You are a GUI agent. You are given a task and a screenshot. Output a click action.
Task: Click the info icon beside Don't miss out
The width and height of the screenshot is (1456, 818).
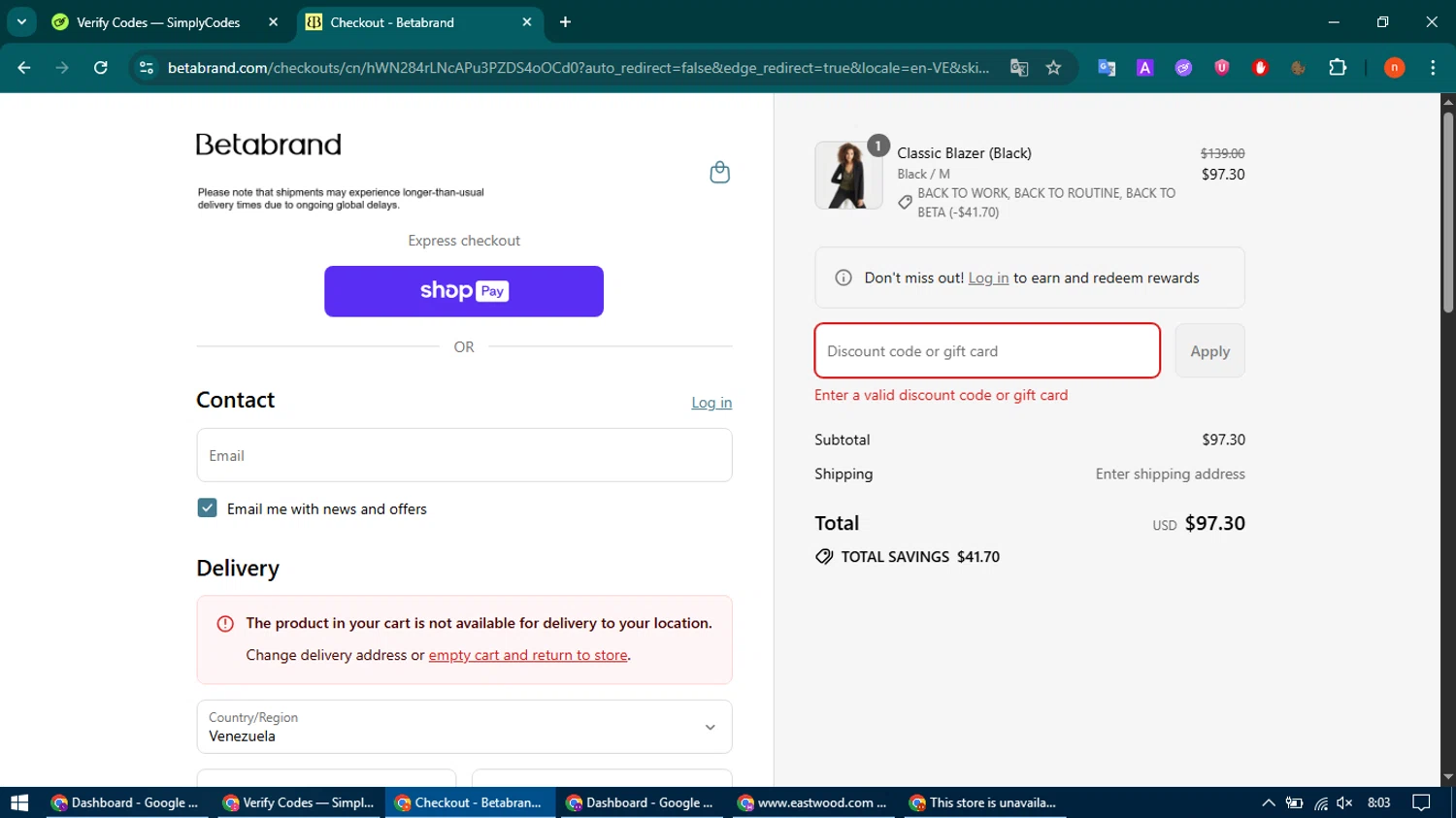(x=844, y=278)
